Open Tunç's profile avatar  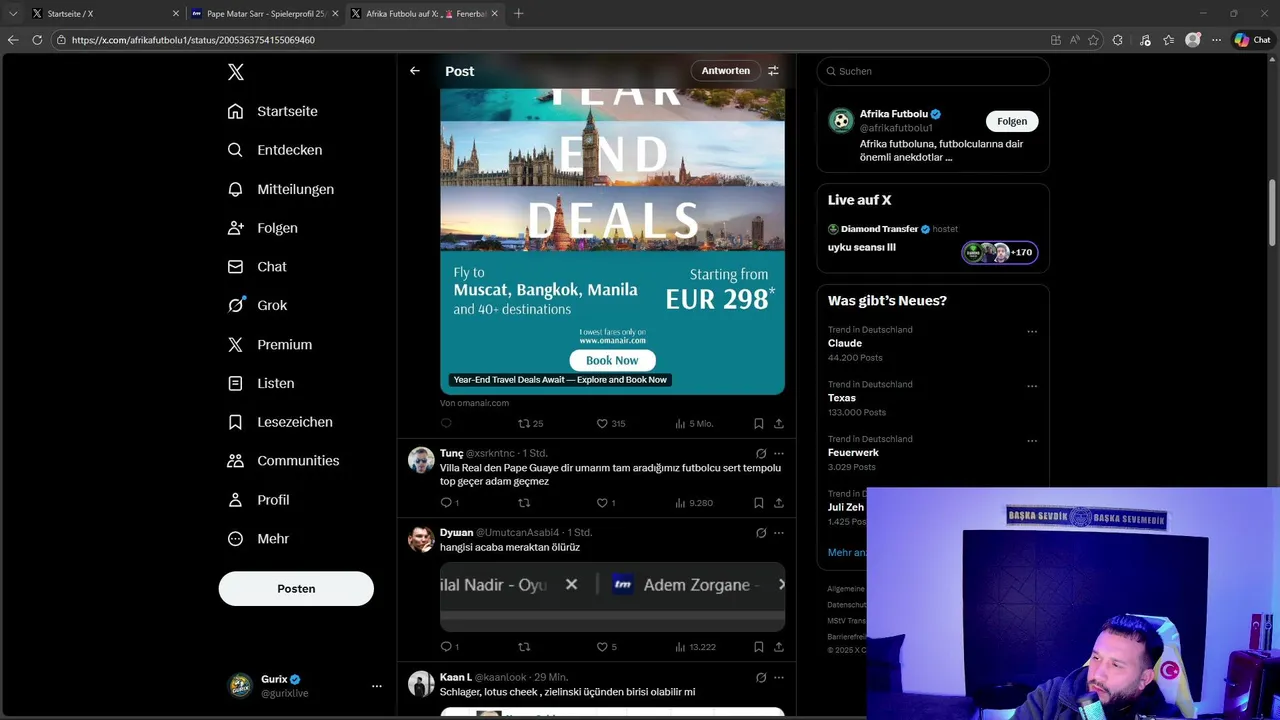pos(421,460)
